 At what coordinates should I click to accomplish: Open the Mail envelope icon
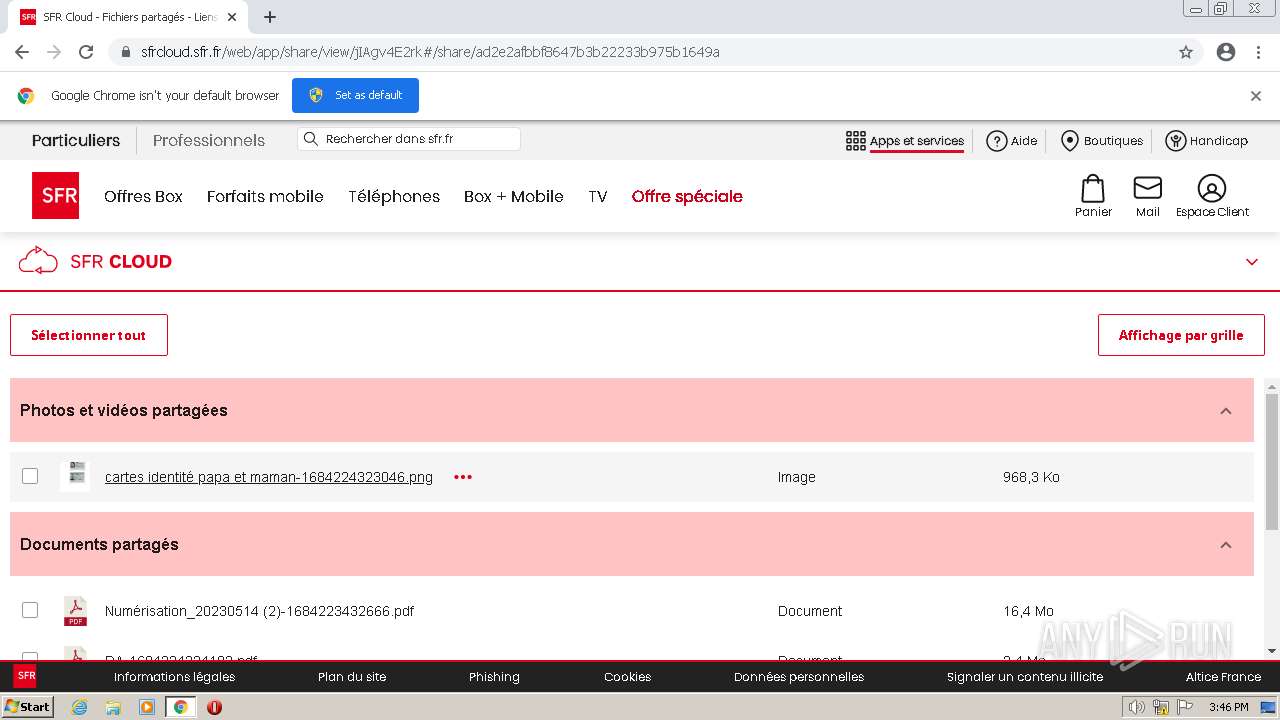point(1147,188)
